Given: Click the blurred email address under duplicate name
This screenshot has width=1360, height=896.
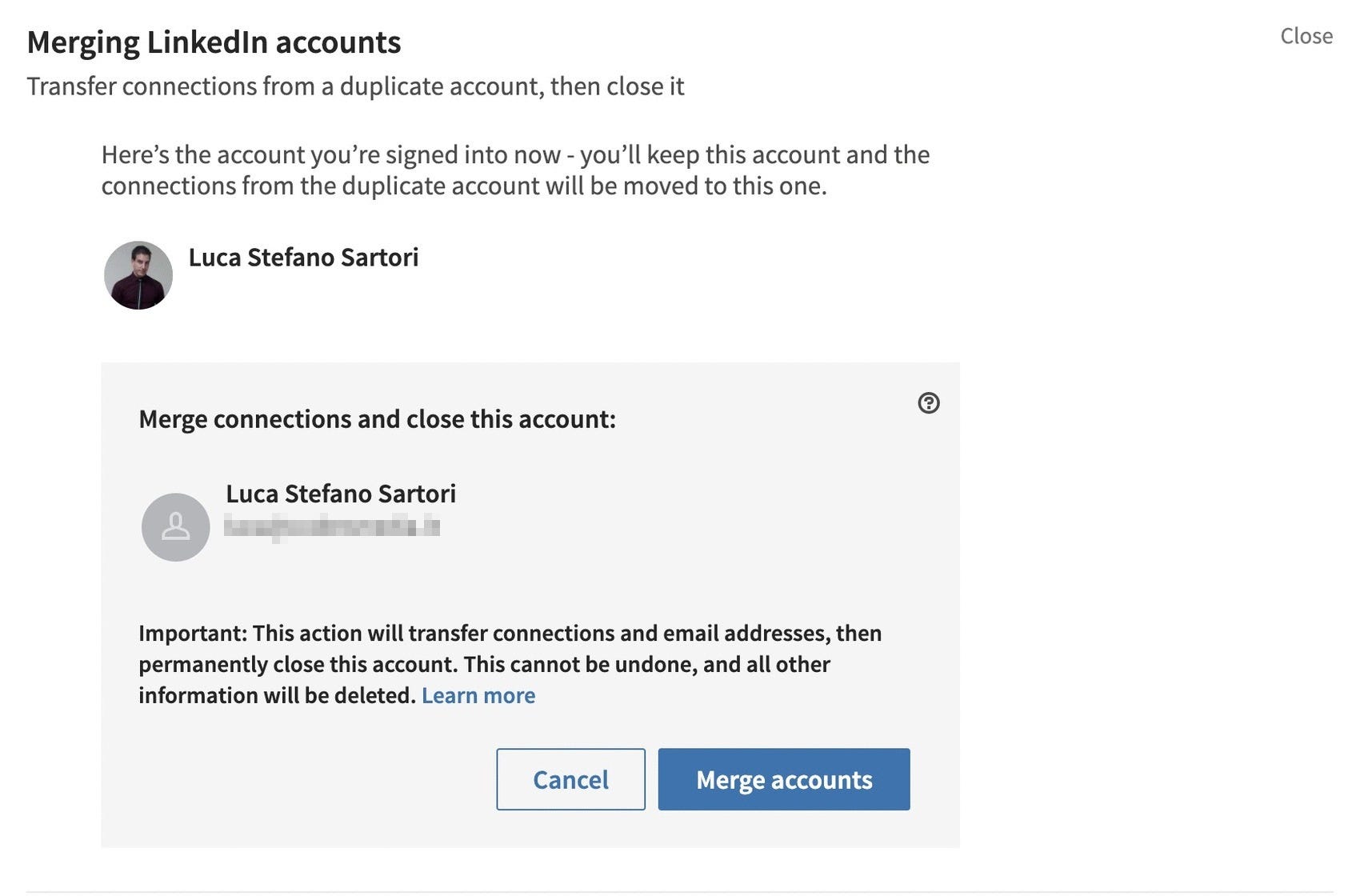Looking at the screenshot, I should point(332,527).
